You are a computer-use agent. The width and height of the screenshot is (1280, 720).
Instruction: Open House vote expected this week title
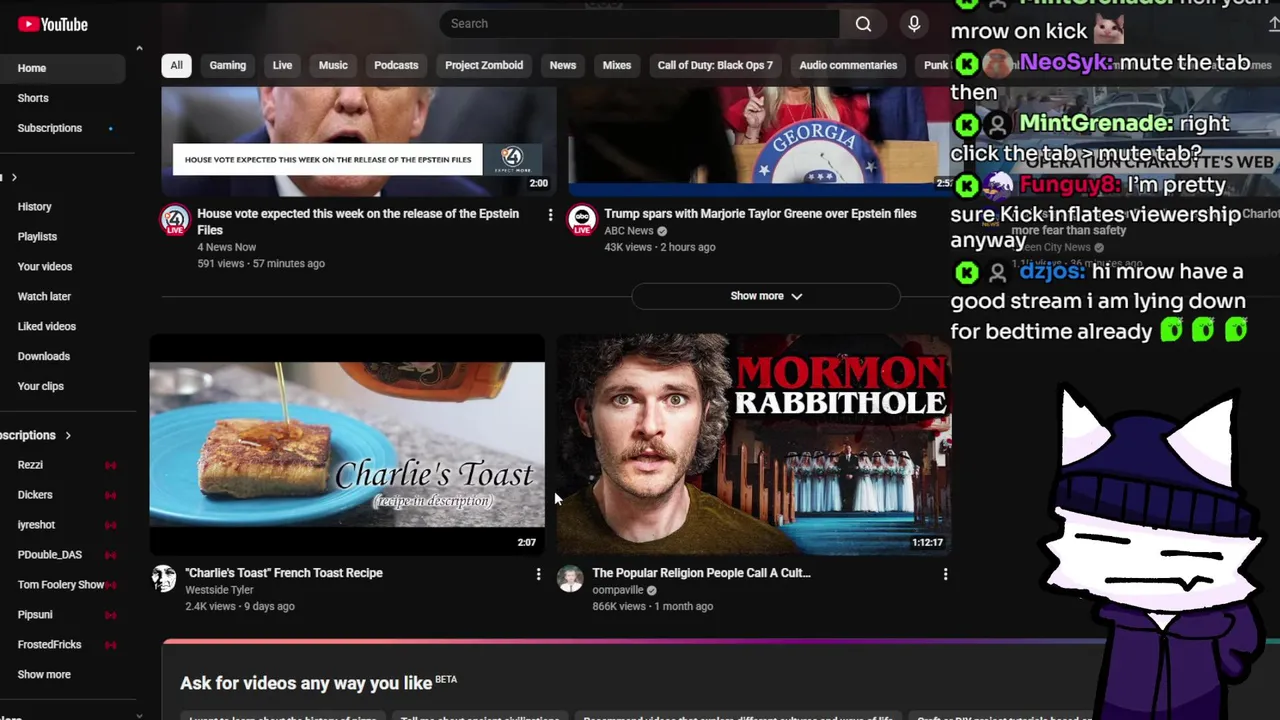click(358, 222)
